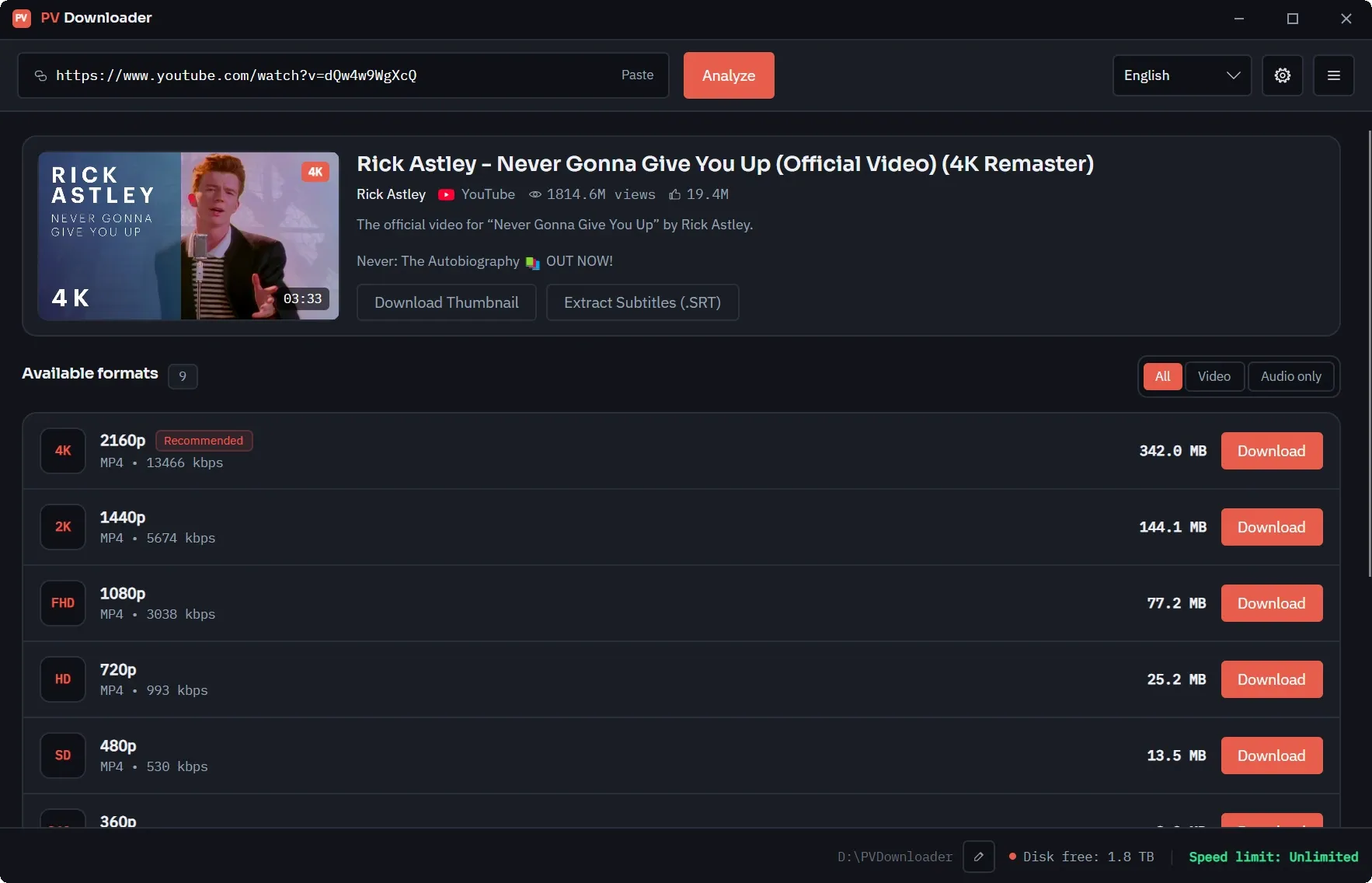Viewport: 1372px width, 883px height.
Task: Click the SD badge on the 480p row
Action: [x=63, y=756]
